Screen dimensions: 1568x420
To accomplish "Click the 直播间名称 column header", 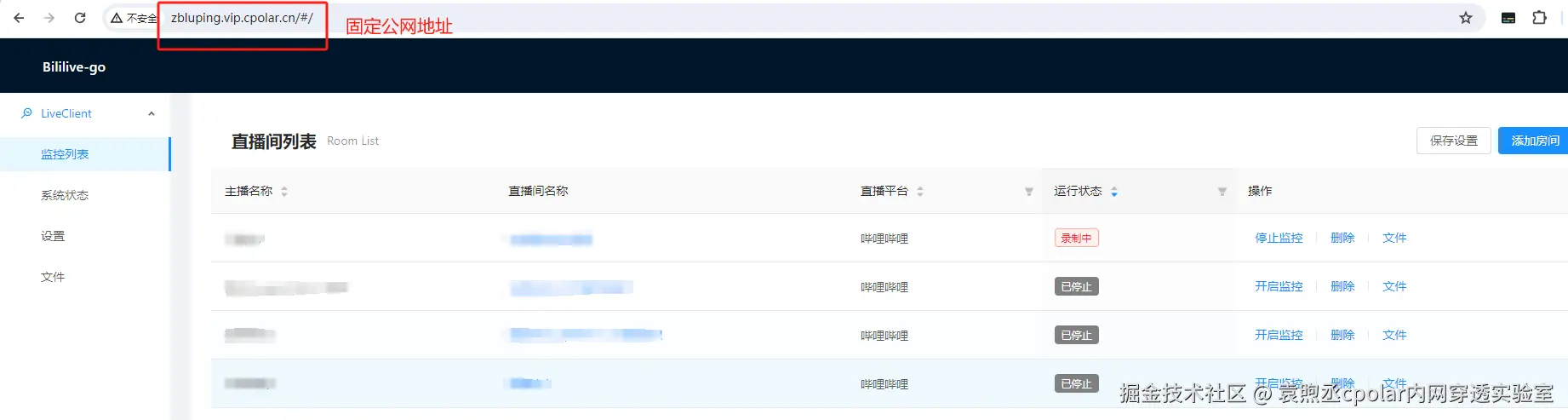I will click(x=538, y=191).
